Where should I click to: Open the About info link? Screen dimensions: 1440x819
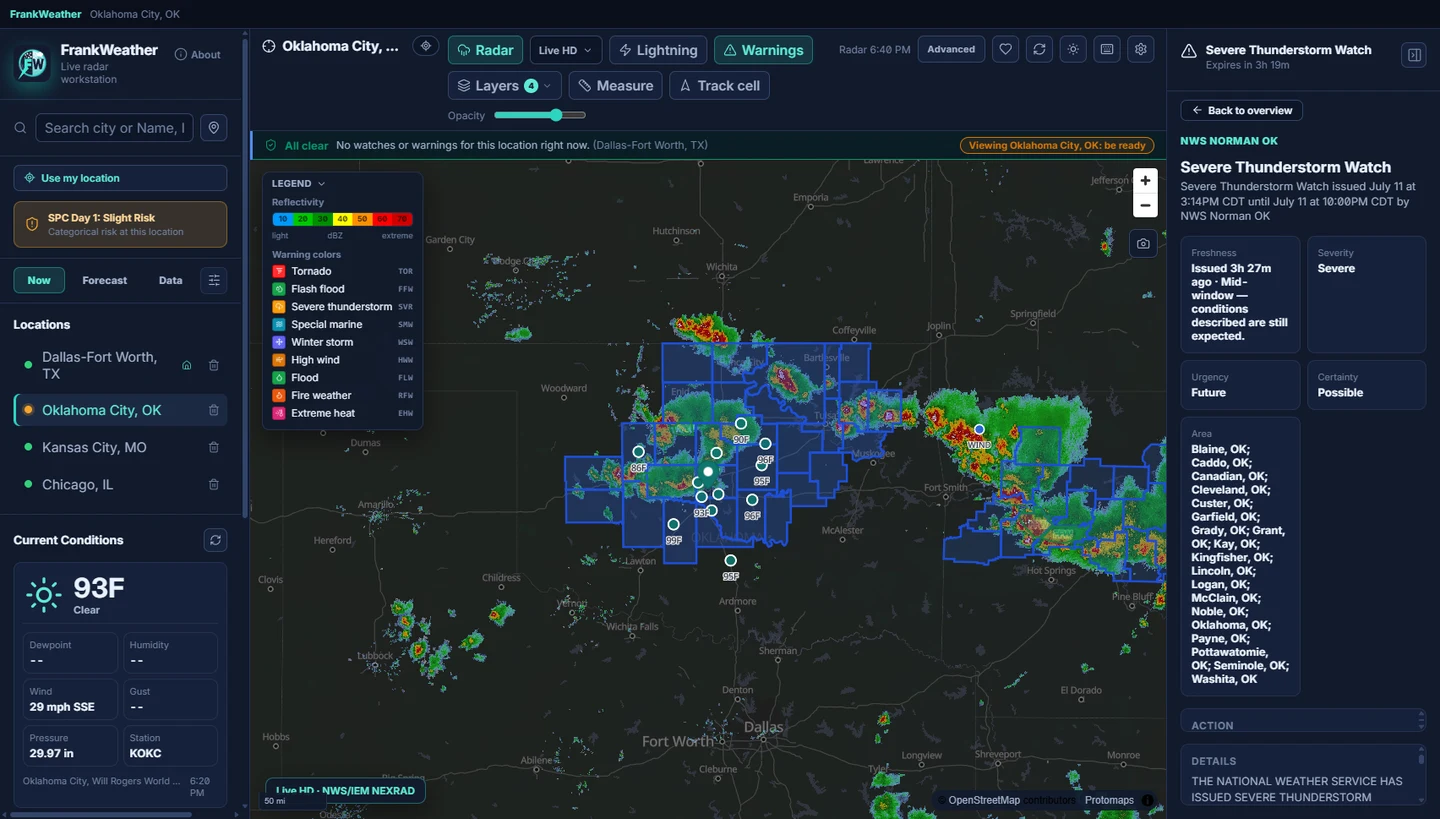tap(198, 55)
